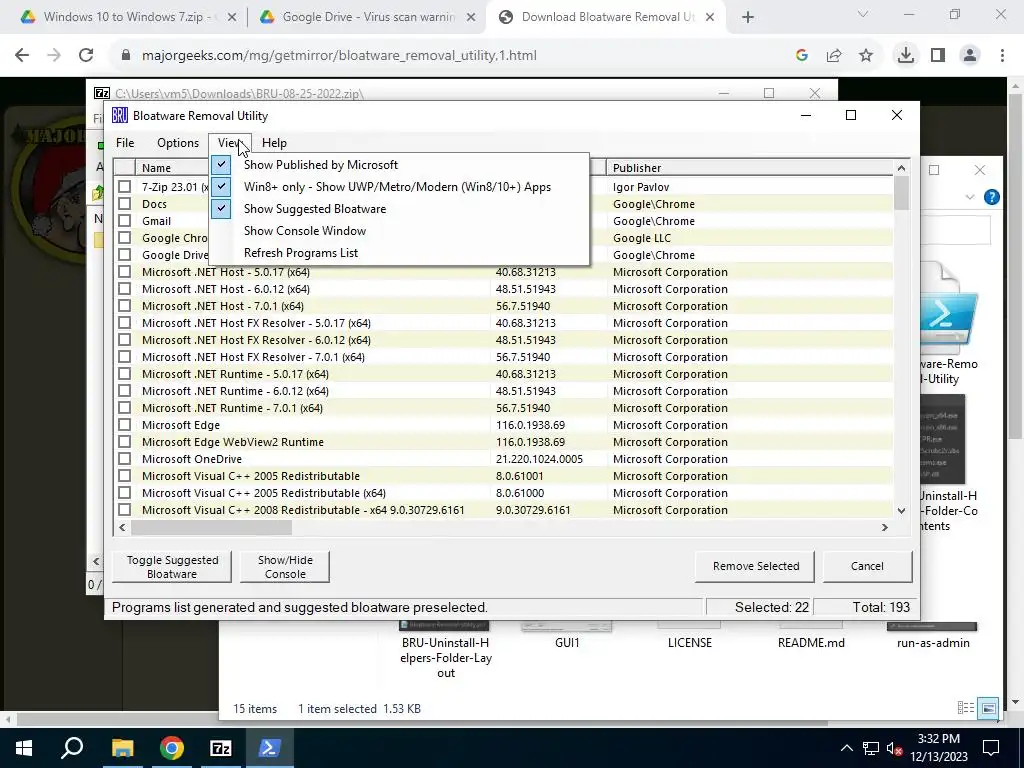The width and height of the screenshot is (1024, 768).
Task: Click Show/Hide Console button
Action: click(x=285, y=567)
